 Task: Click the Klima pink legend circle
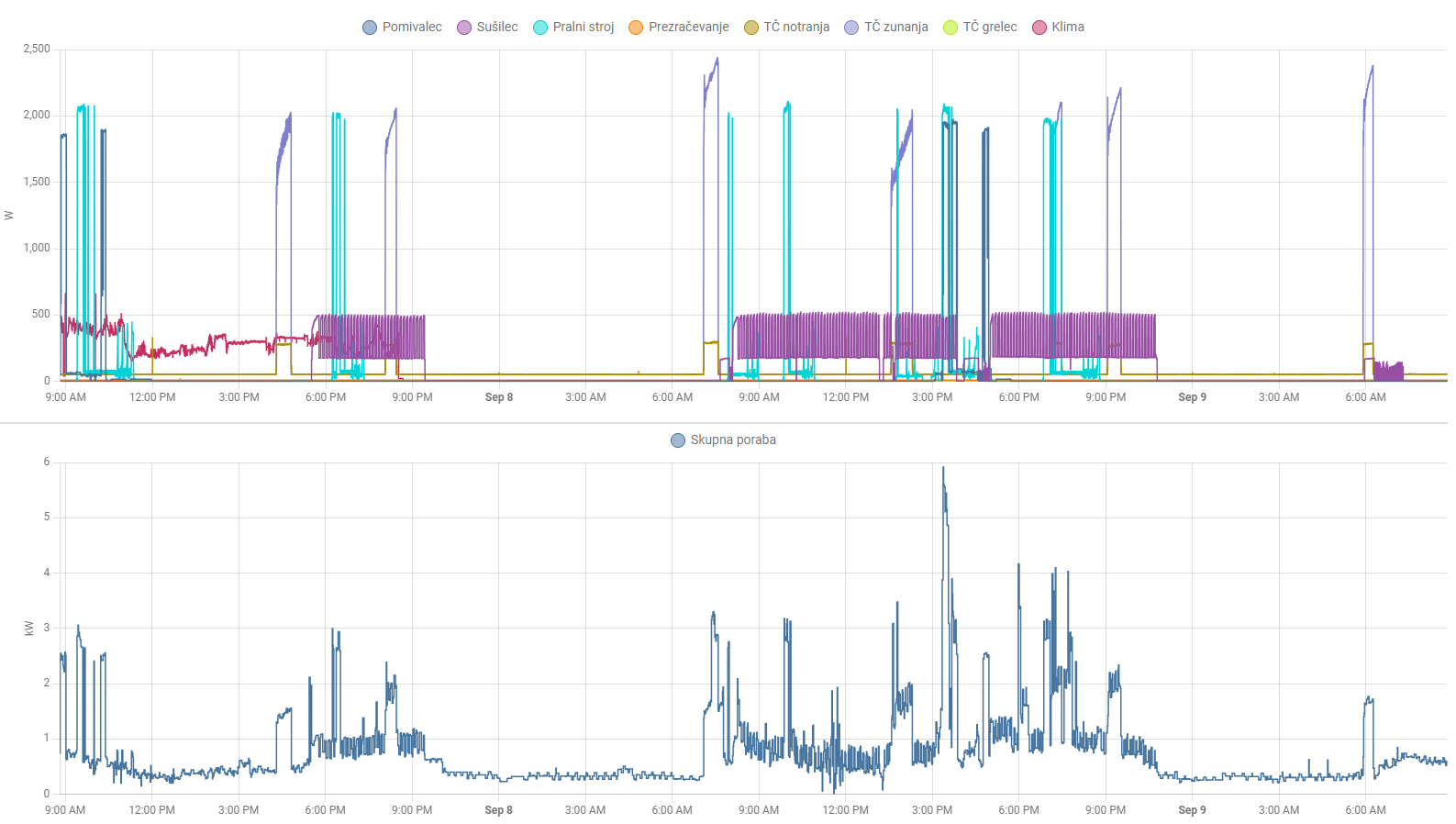click(1039, 28)
